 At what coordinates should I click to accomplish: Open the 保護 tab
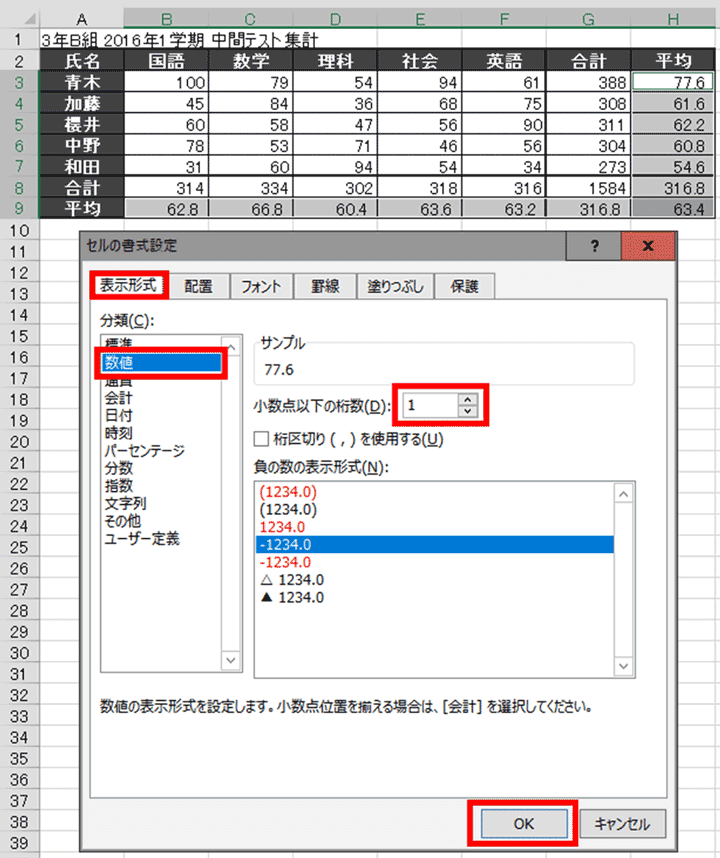[x=464, y=286]
